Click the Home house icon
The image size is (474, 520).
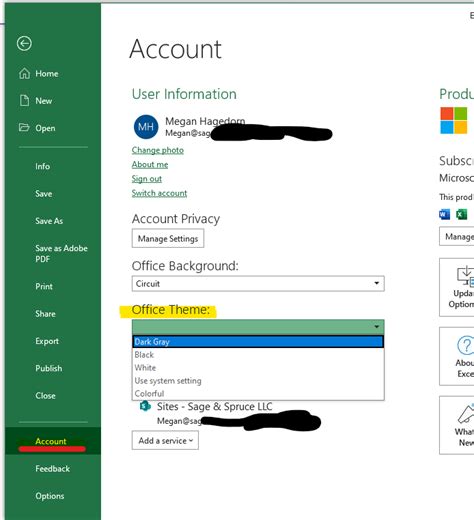click(24, 73)
